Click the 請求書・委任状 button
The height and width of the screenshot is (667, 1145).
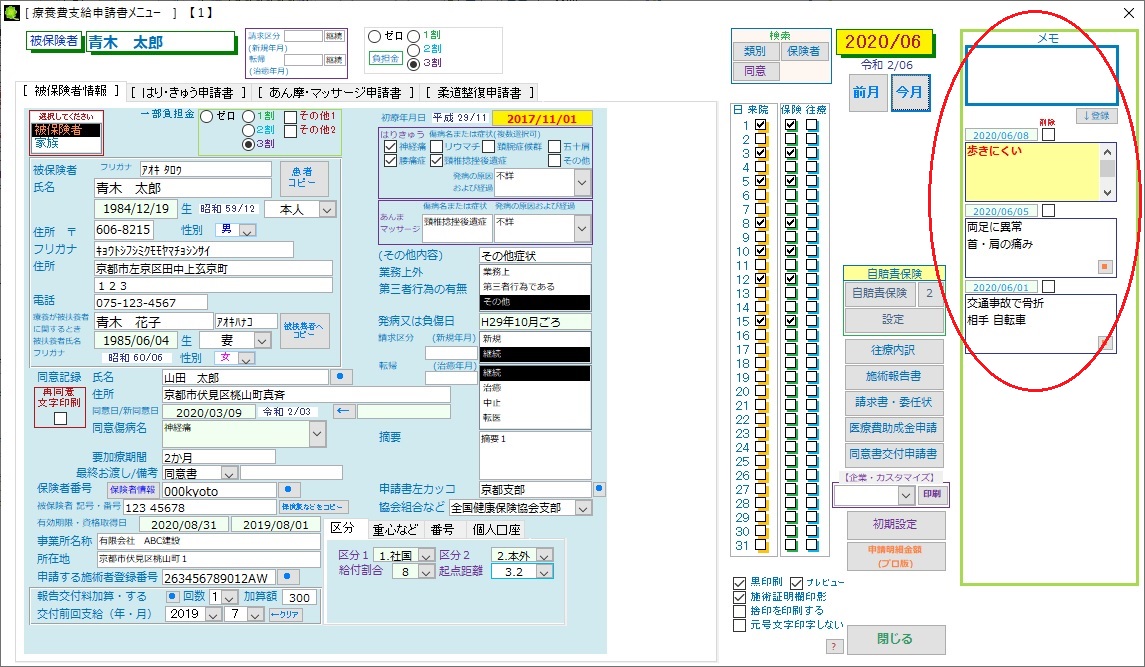(x=894, y=403)
